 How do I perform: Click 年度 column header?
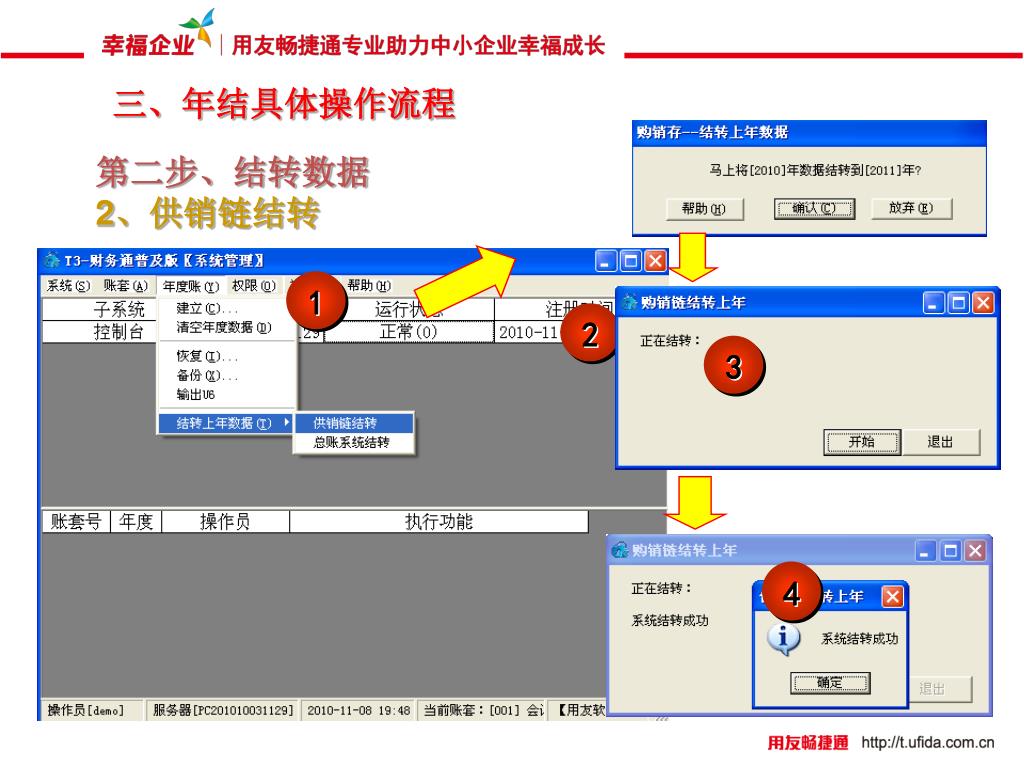tap(136, 522)
